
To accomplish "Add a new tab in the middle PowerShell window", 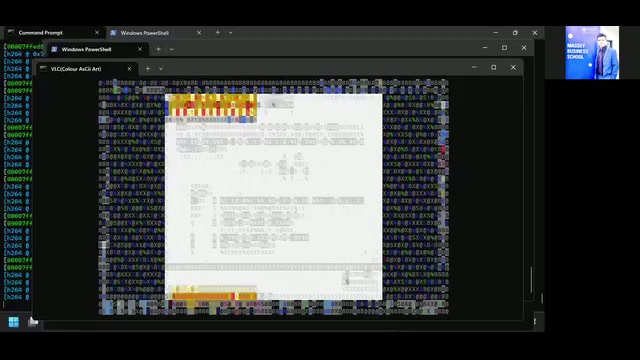I will coord(158,49).
